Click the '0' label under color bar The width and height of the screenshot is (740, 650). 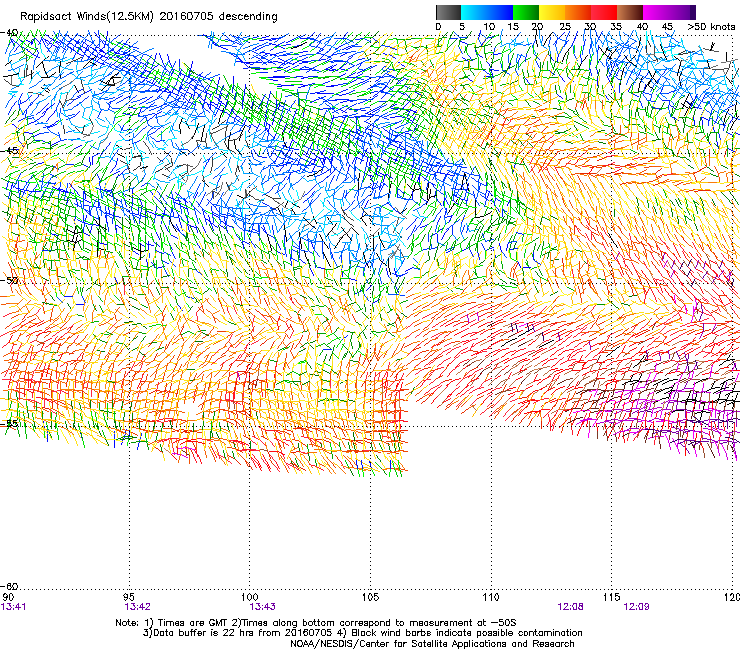438,27
